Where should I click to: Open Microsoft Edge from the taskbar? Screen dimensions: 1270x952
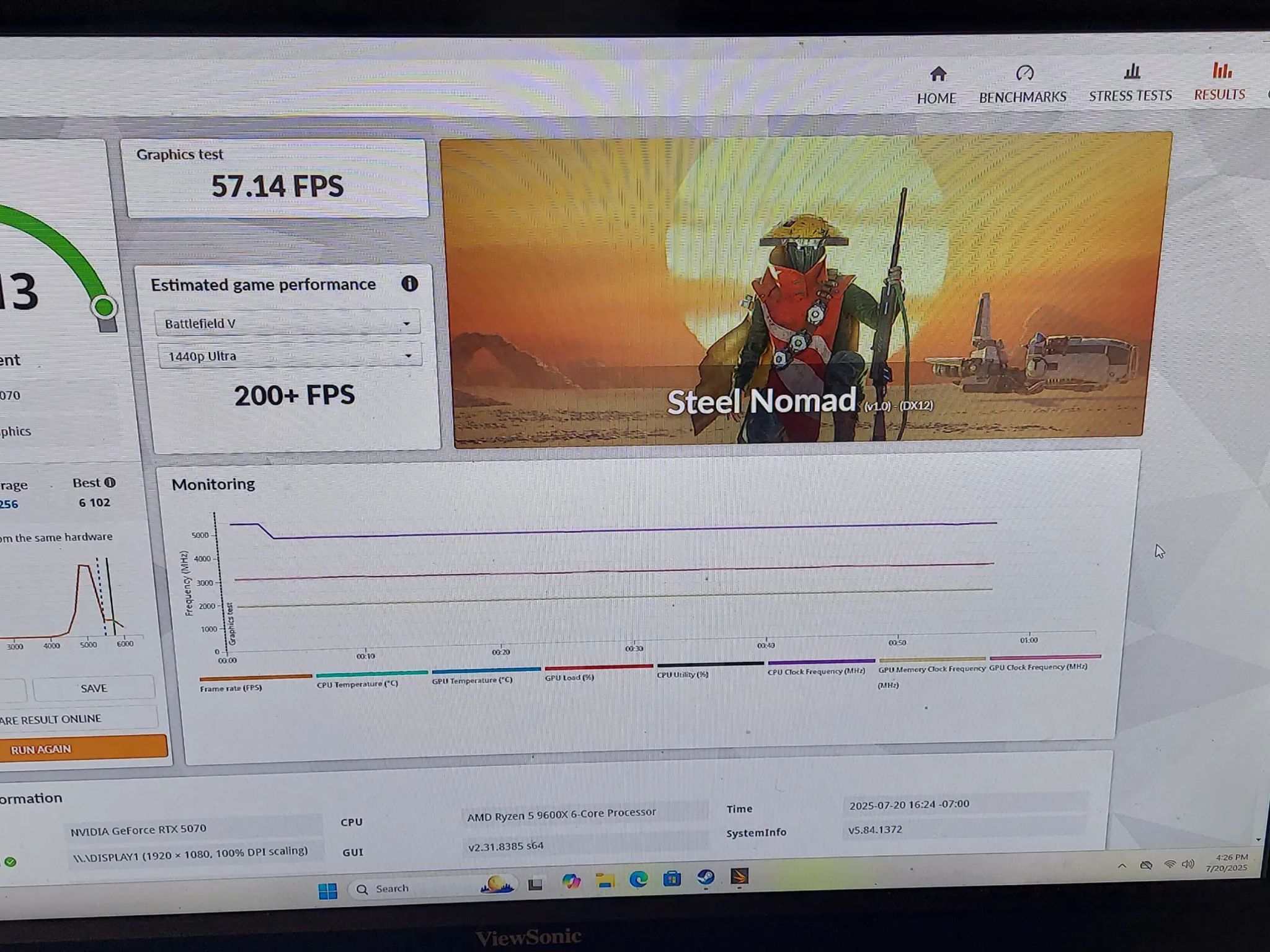(x=638, y=879)
